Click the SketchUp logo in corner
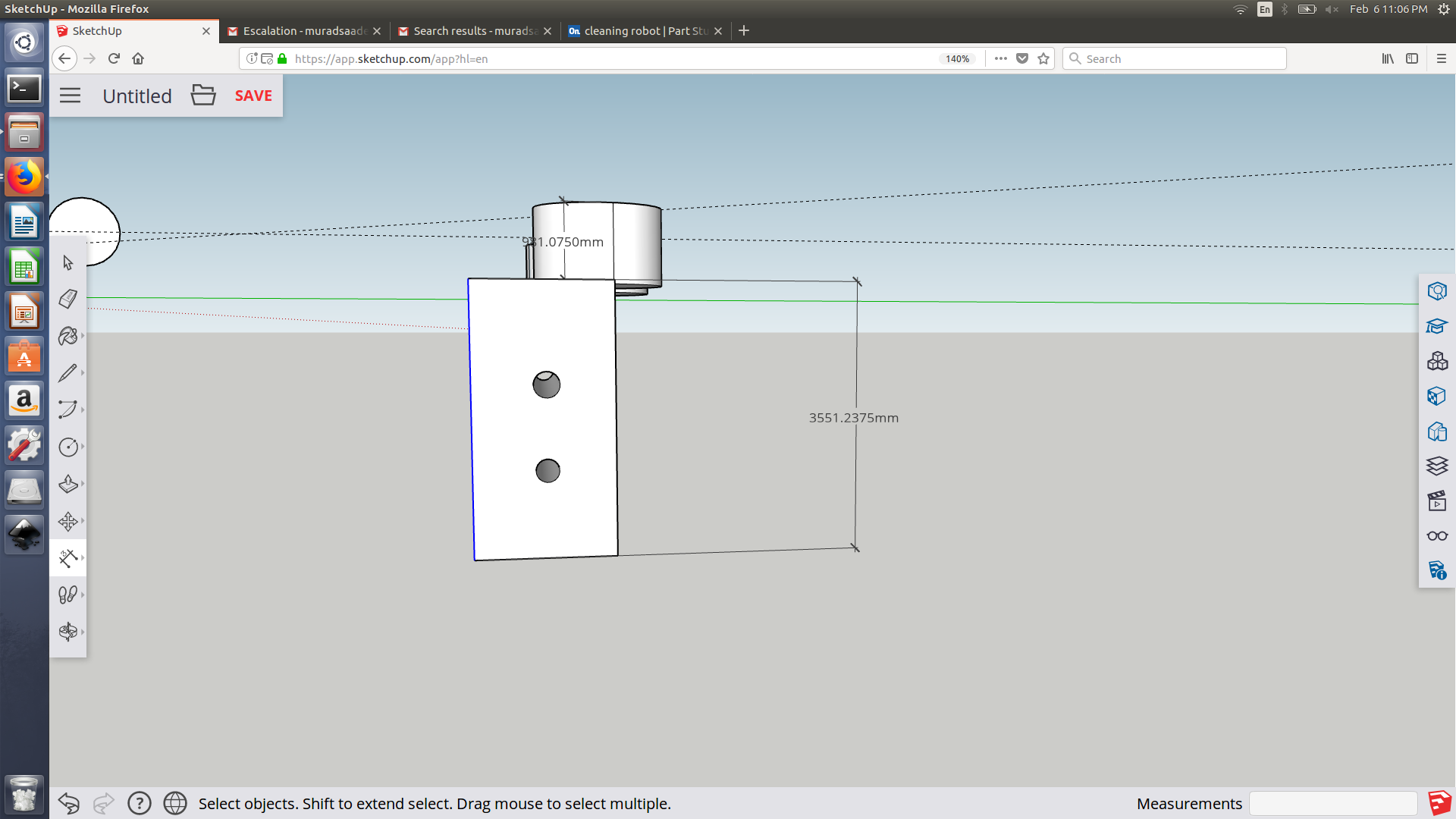The height and width of the screenshot is (819, 1456). (1439, 803)
